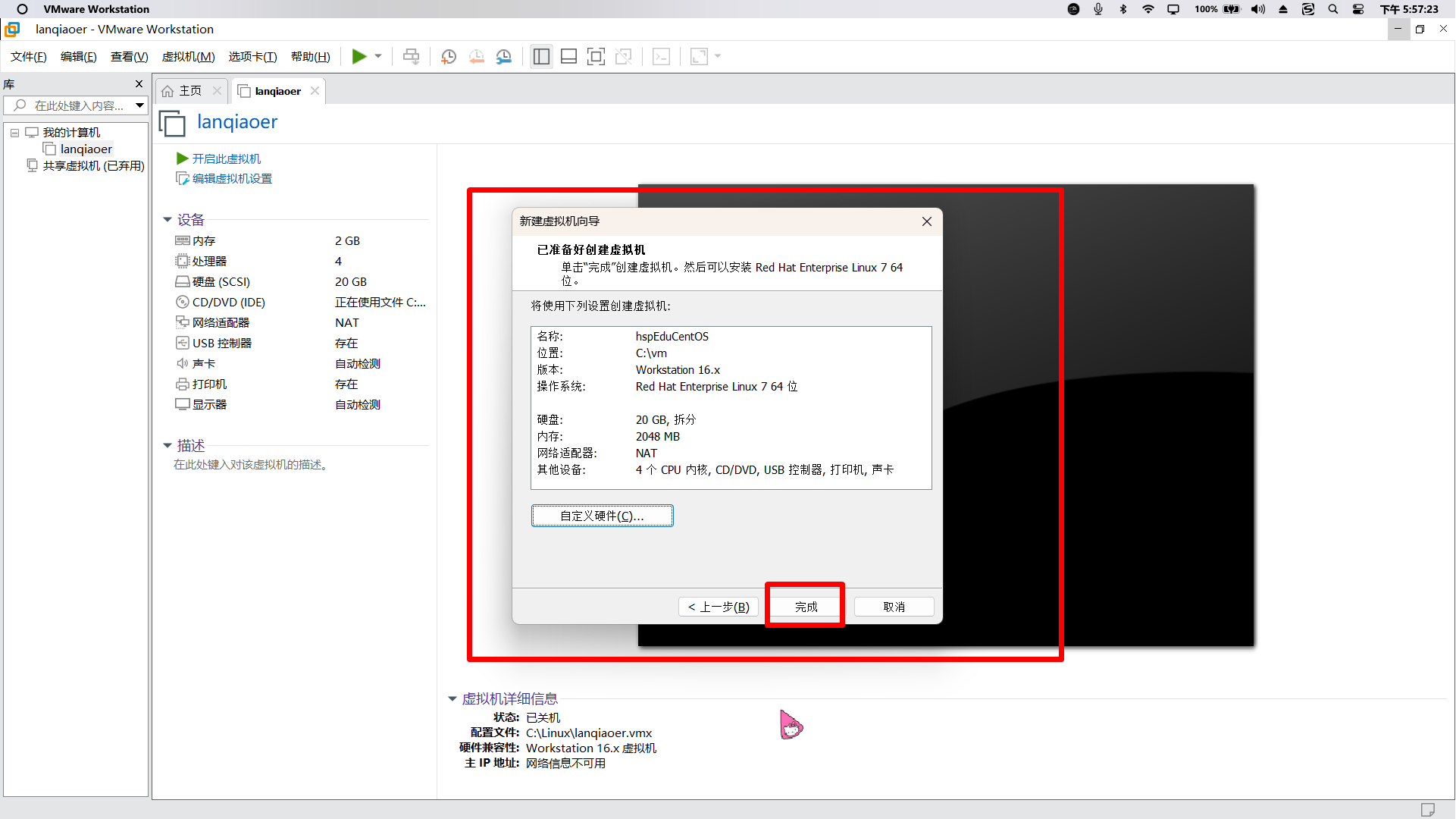Click the 网络适配器 device row

click(301, 323)
